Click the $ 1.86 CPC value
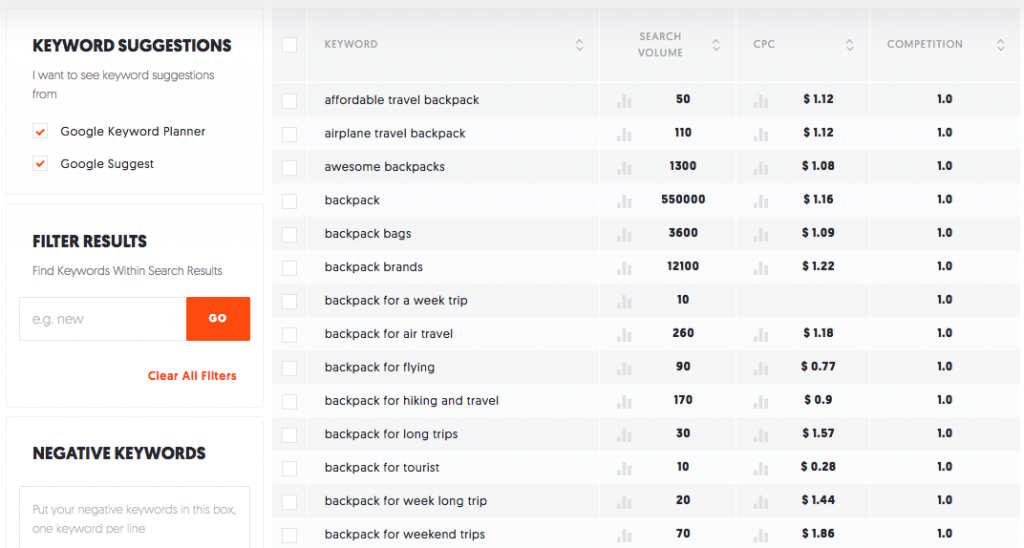 pyautogui.click(x=818, y=534)
